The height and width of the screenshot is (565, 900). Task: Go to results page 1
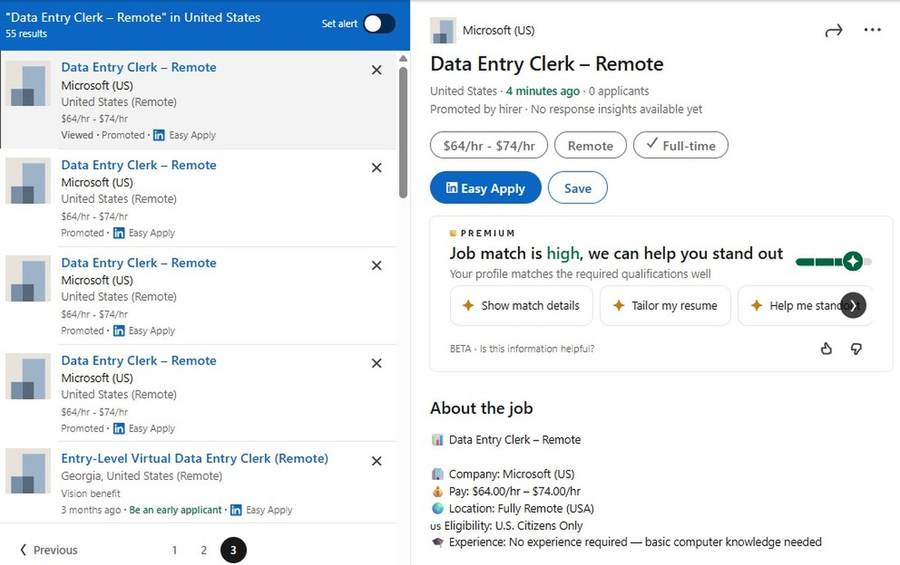pyautogui.click(x=174, y=550)
